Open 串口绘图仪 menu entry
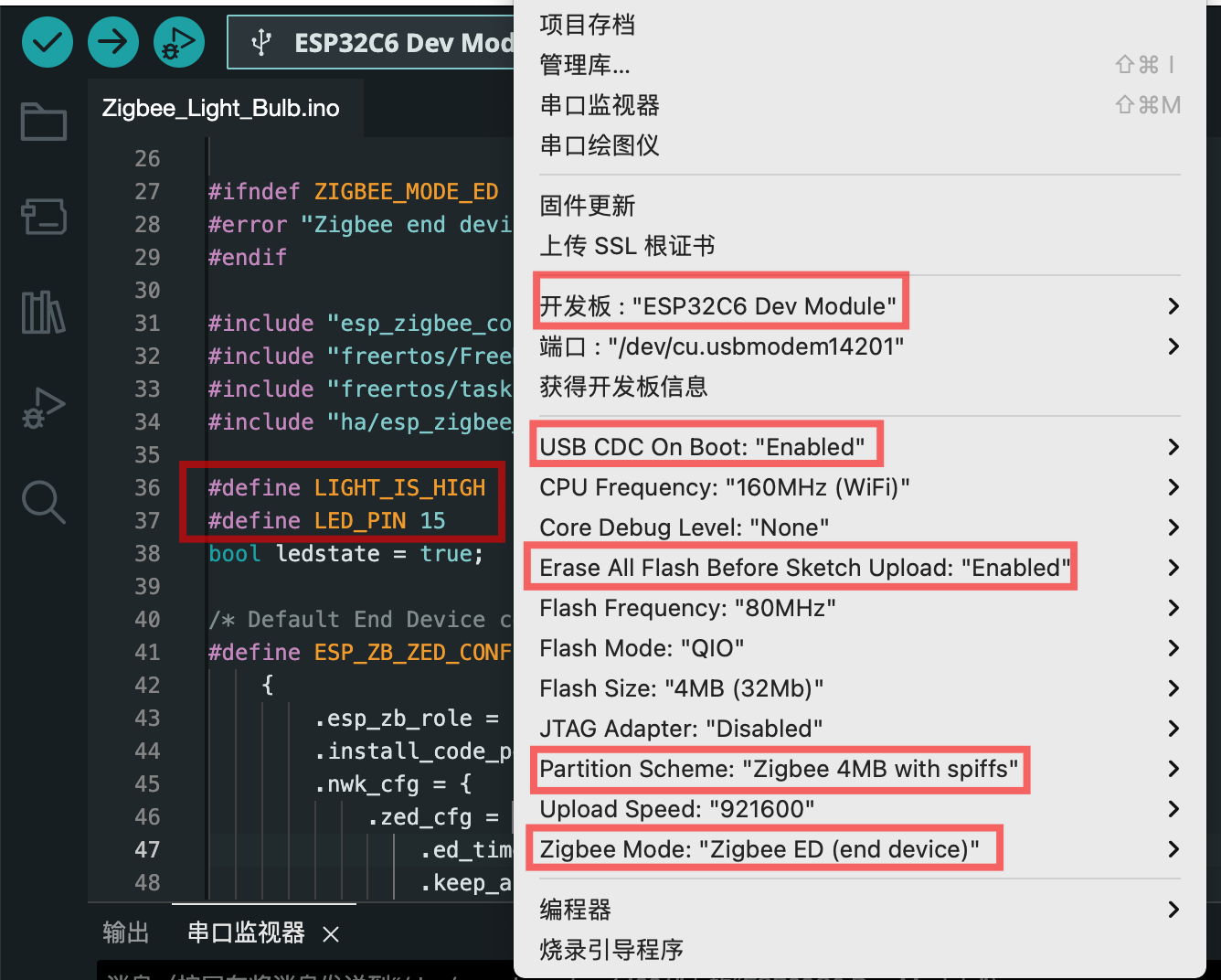 [x=859, y=145]
